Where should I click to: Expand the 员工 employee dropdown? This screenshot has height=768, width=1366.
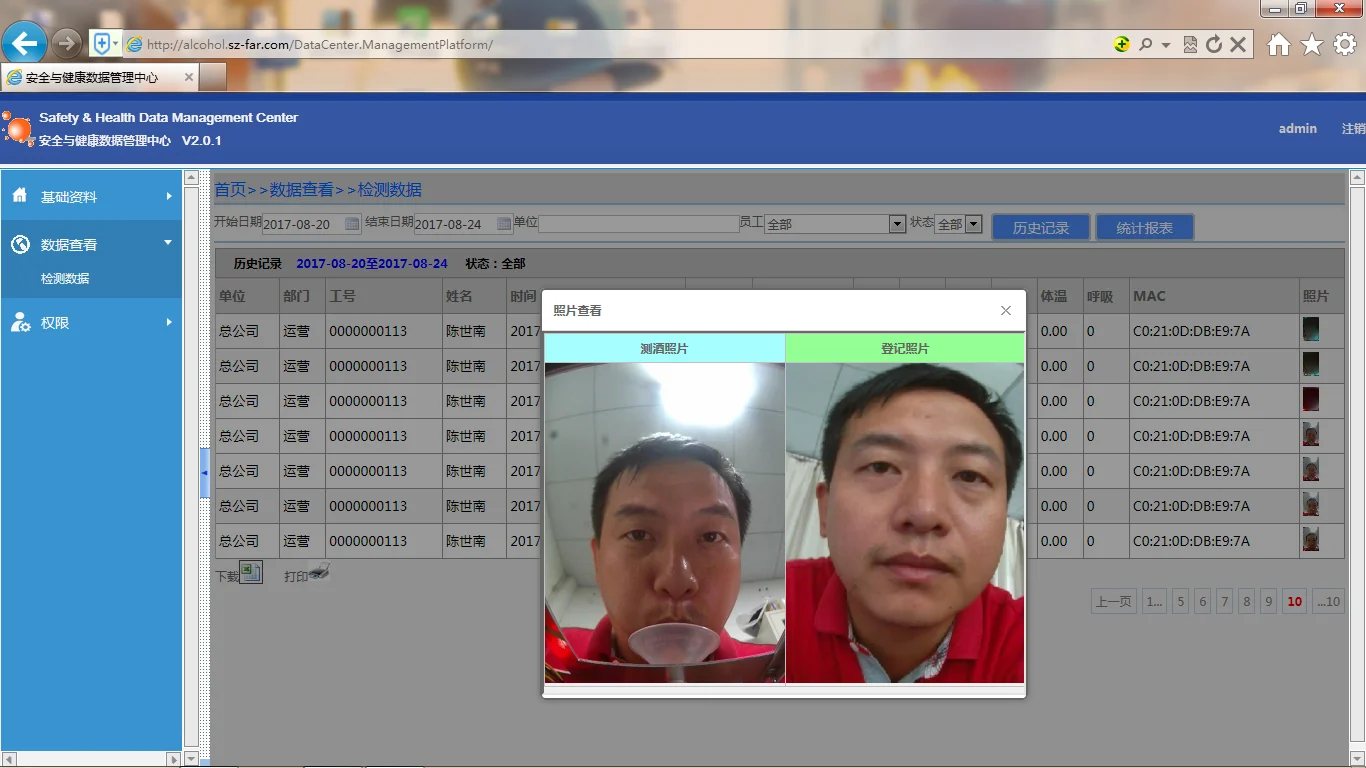pos(897,225)
